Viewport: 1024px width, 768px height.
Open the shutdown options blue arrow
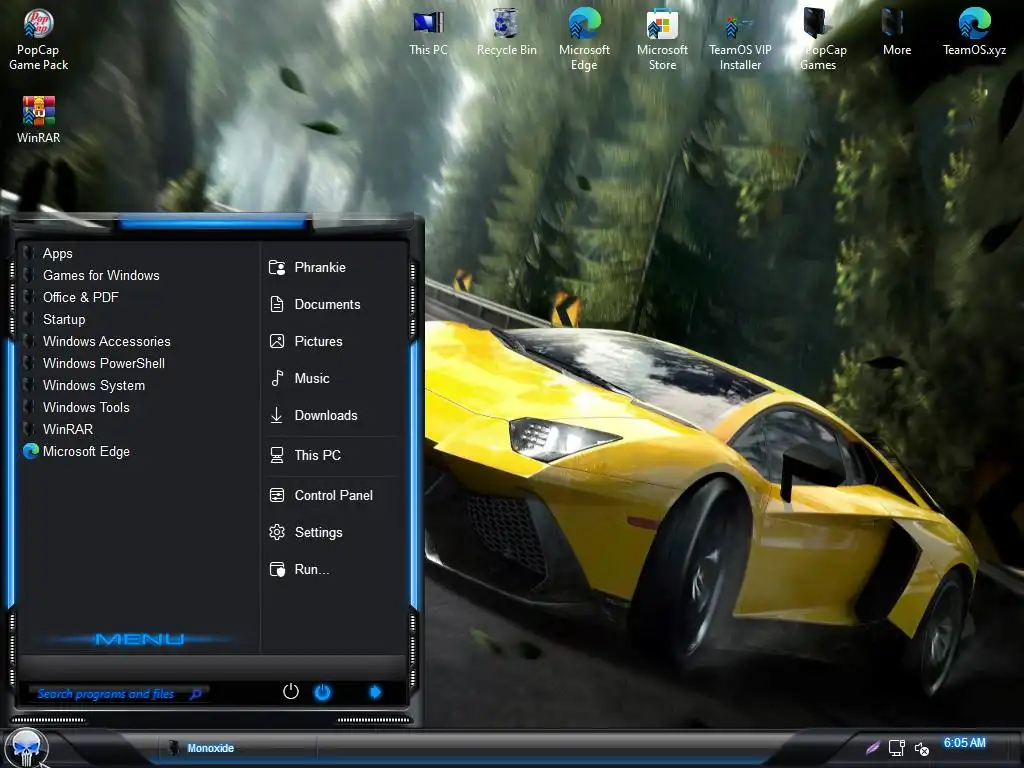click(x=375, y=692)
